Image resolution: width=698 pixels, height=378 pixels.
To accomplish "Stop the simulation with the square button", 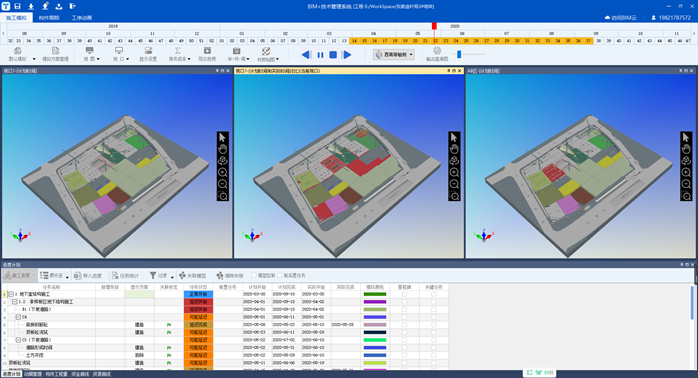I will tap(333, 55).
